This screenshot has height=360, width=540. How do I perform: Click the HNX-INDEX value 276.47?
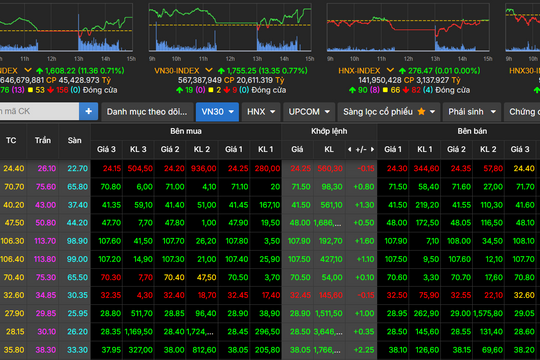[420, 71]
